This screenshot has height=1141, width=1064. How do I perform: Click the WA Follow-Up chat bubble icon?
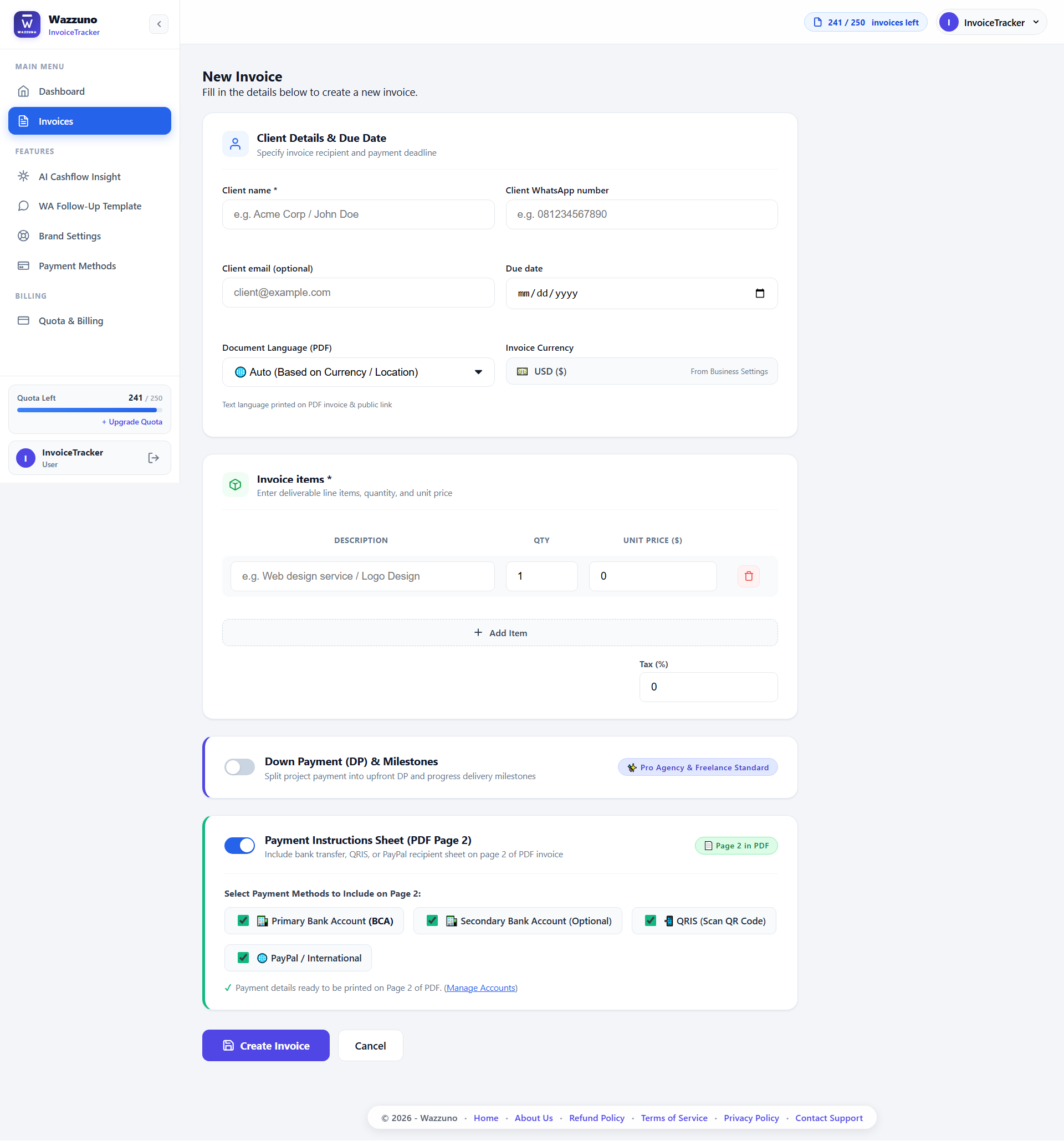(x=23, y=206)
